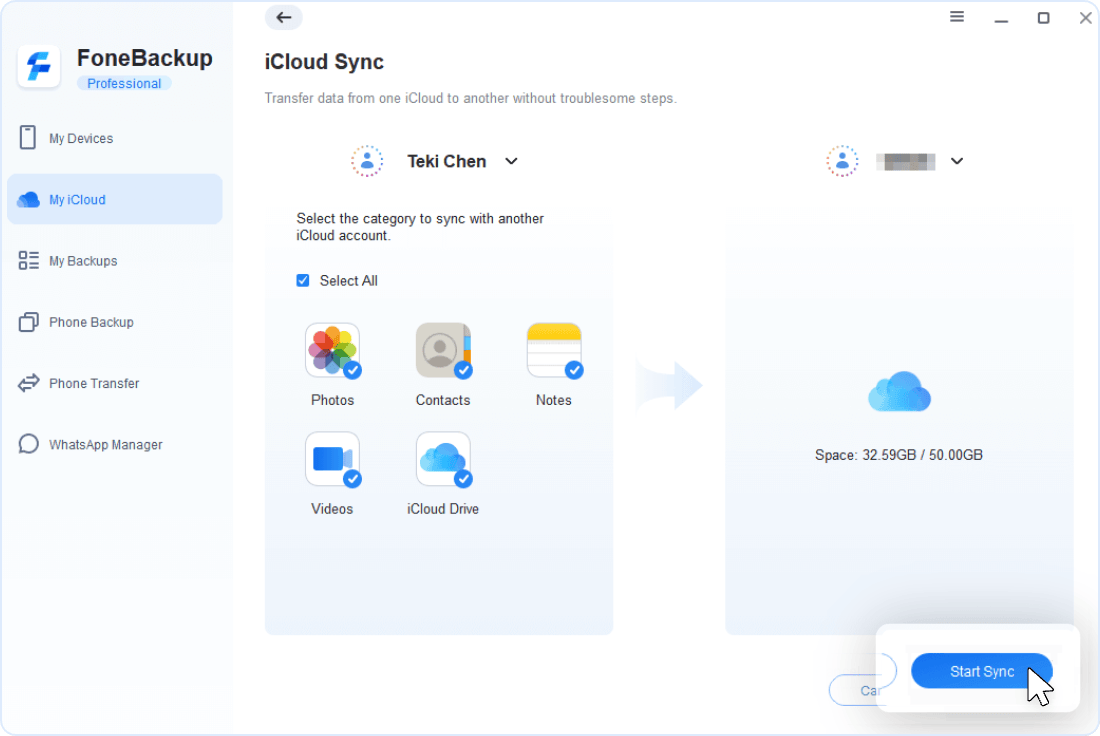Open My Devices in sidebar
1100x736 pixels.
click(x=81, y=138)
